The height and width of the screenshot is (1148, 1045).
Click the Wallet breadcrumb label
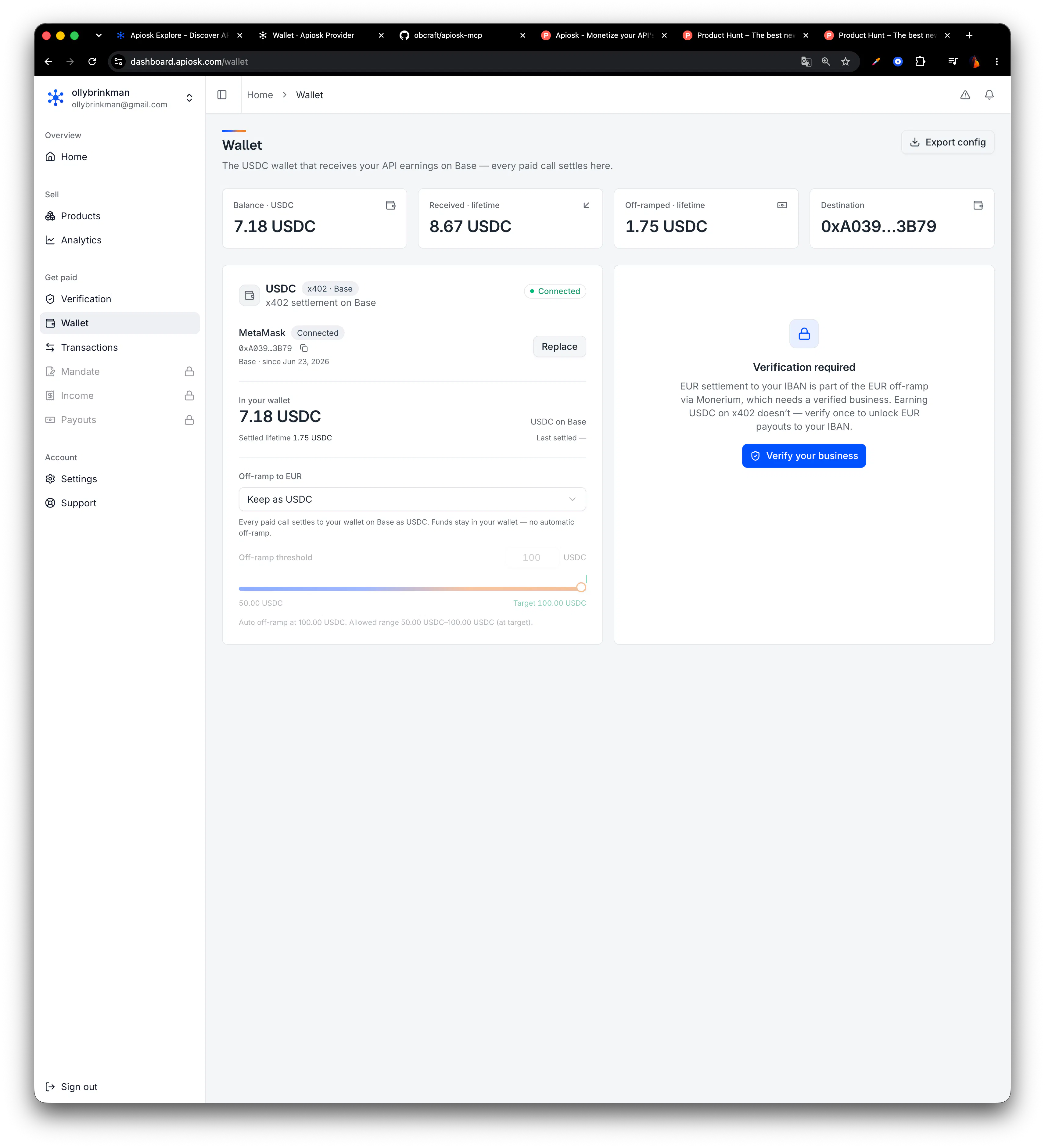[x=309, y=95]
